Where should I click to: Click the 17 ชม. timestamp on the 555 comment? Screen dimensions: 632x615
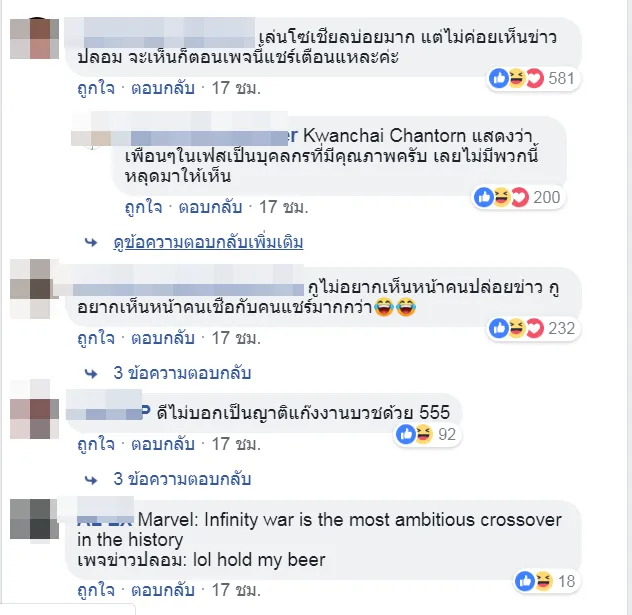[236, 444]
